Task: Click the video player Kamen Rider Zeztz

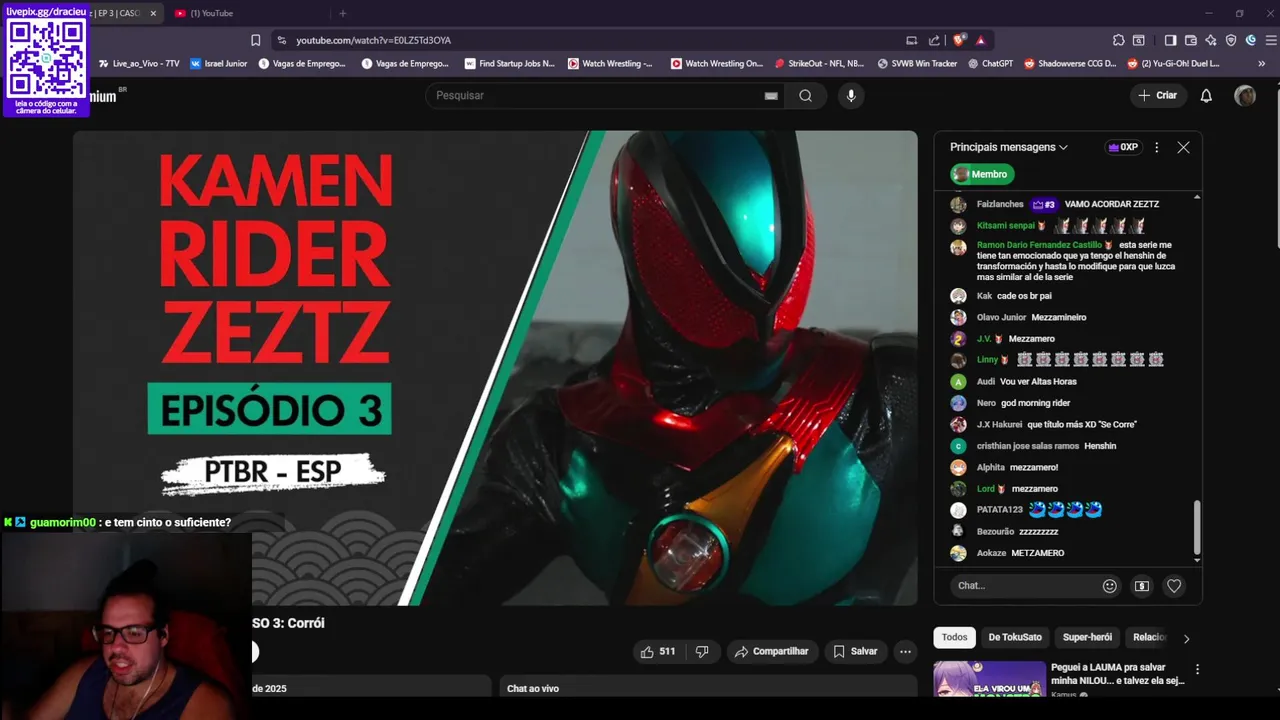Action: point(495,367)
